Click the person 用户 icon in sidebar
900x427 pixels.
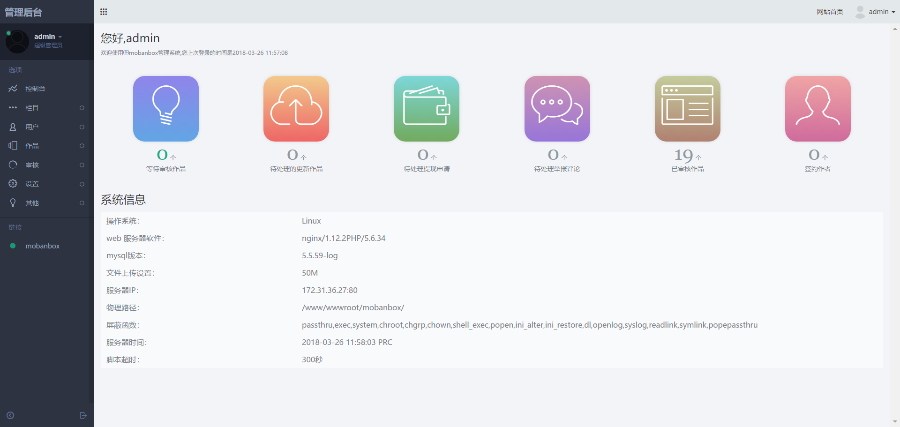pyautogui.click(x=13, y=127)
